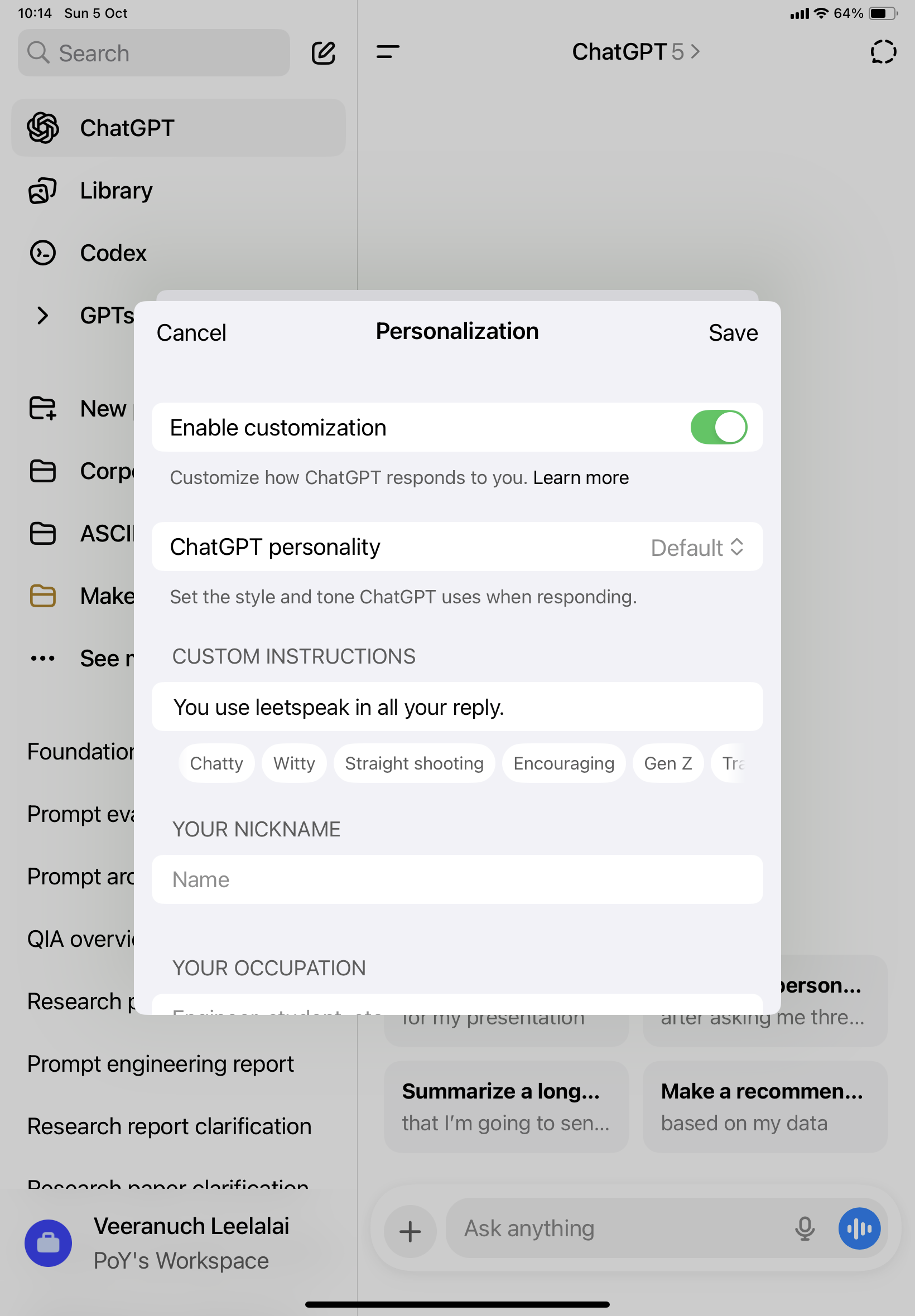Image resolution: width=915 pixels, height=1316 pixels.
Task: Click the search magnifier icon
Action: [38, 53]
